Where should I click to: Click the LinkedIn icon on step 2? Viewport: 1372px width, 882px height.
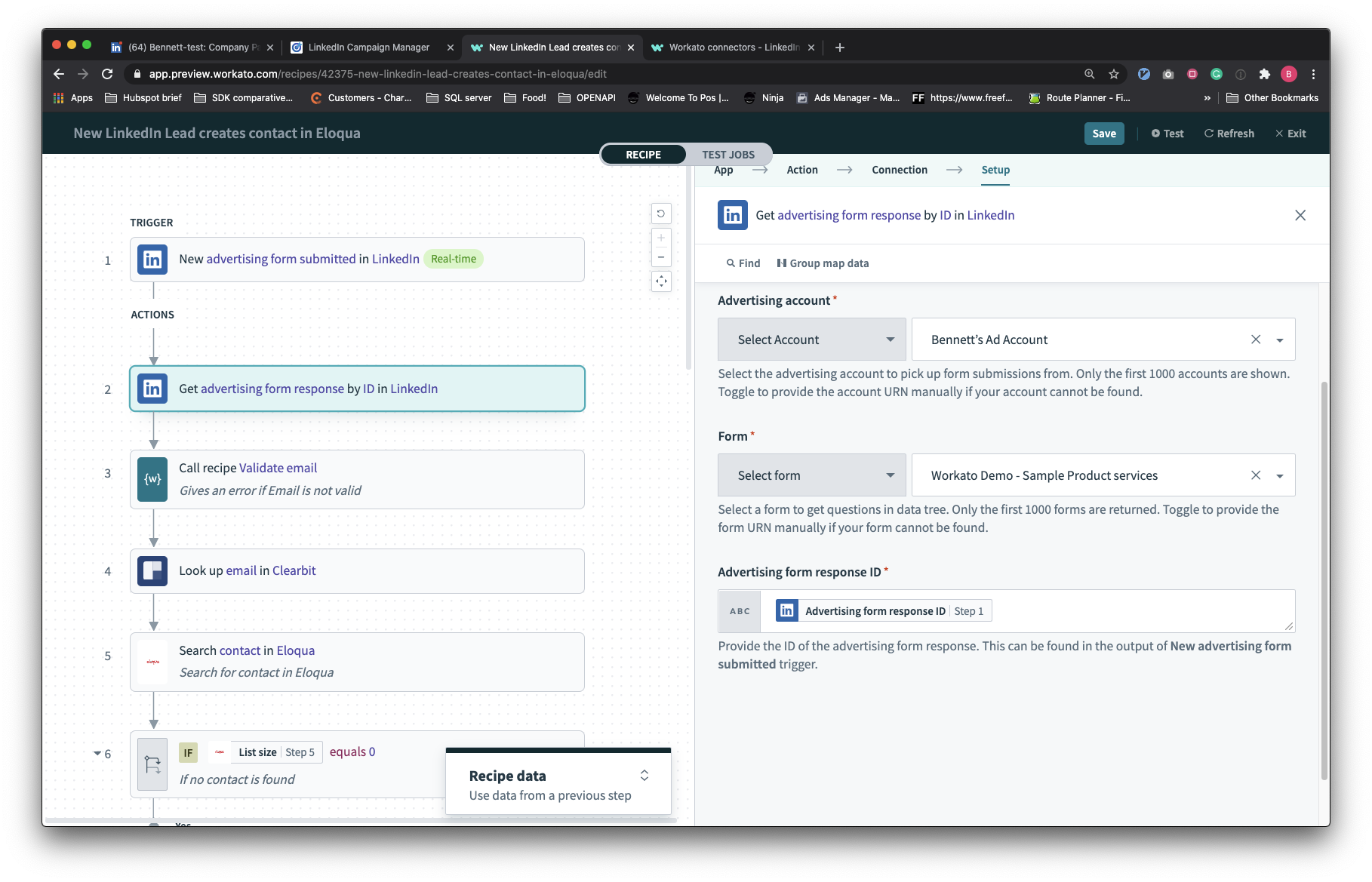pos(152,389)
